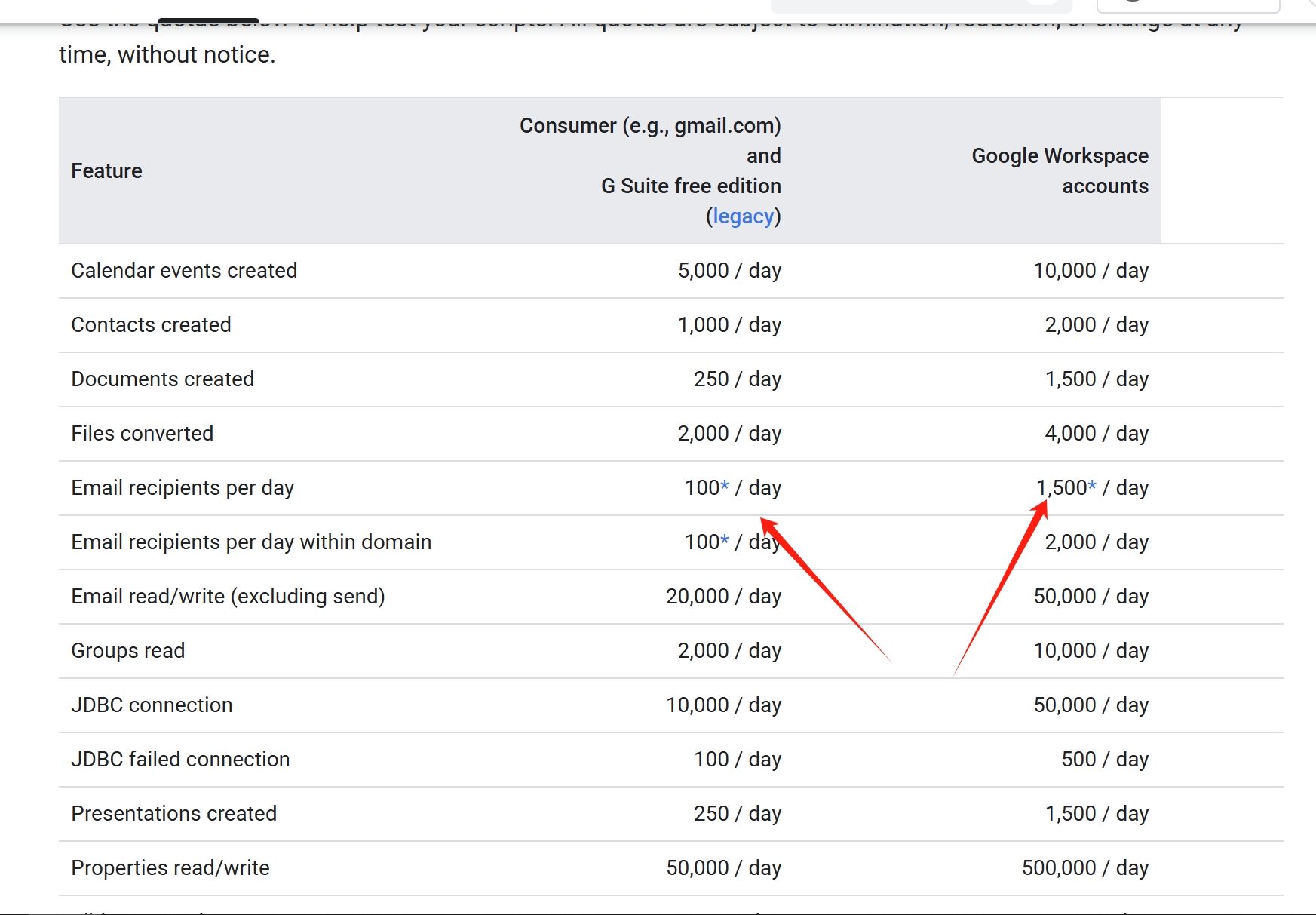Select the "Google Workspace accounts" column header
This screenshot has width=1316, height=915.
(x=1060, y=170)
